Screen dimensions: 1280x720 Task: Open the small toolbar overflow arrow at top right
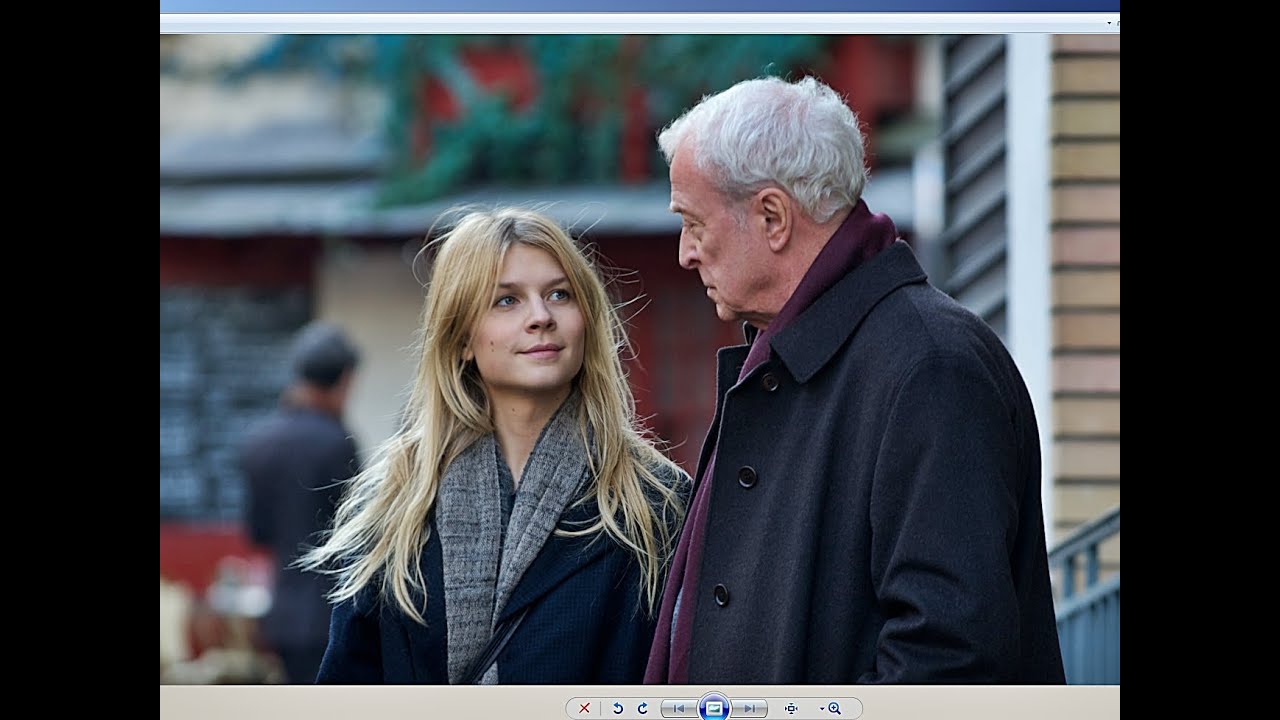pos(1109,22)
